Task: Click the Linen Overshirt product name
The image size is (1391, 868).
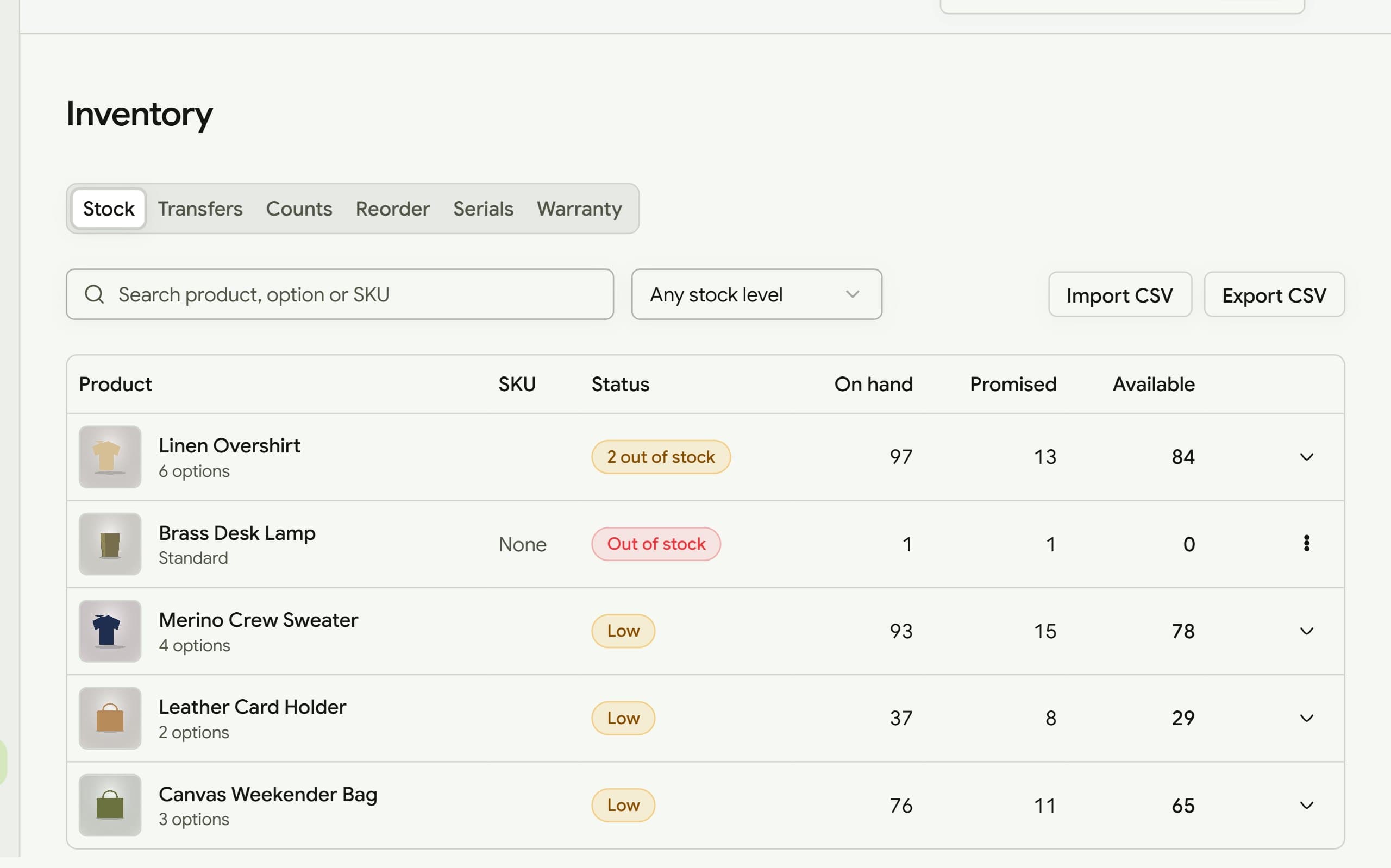Action: point(230,445)
